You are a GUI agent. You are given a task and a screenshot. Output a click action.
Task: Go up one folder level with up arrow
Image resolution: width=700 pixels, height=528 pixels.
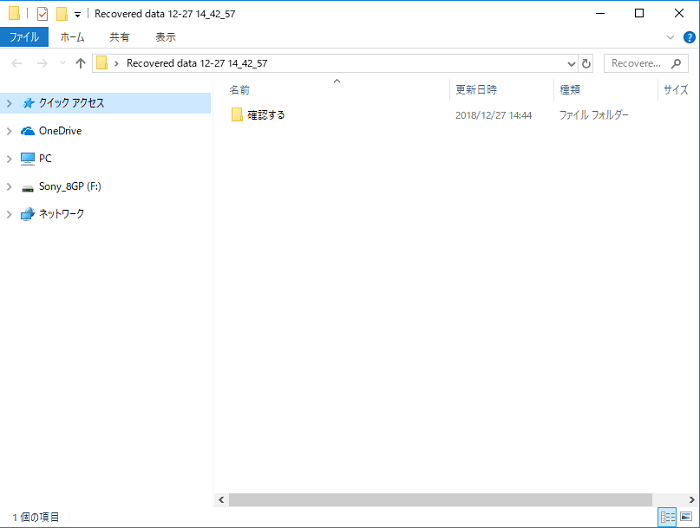pos(80,63)
